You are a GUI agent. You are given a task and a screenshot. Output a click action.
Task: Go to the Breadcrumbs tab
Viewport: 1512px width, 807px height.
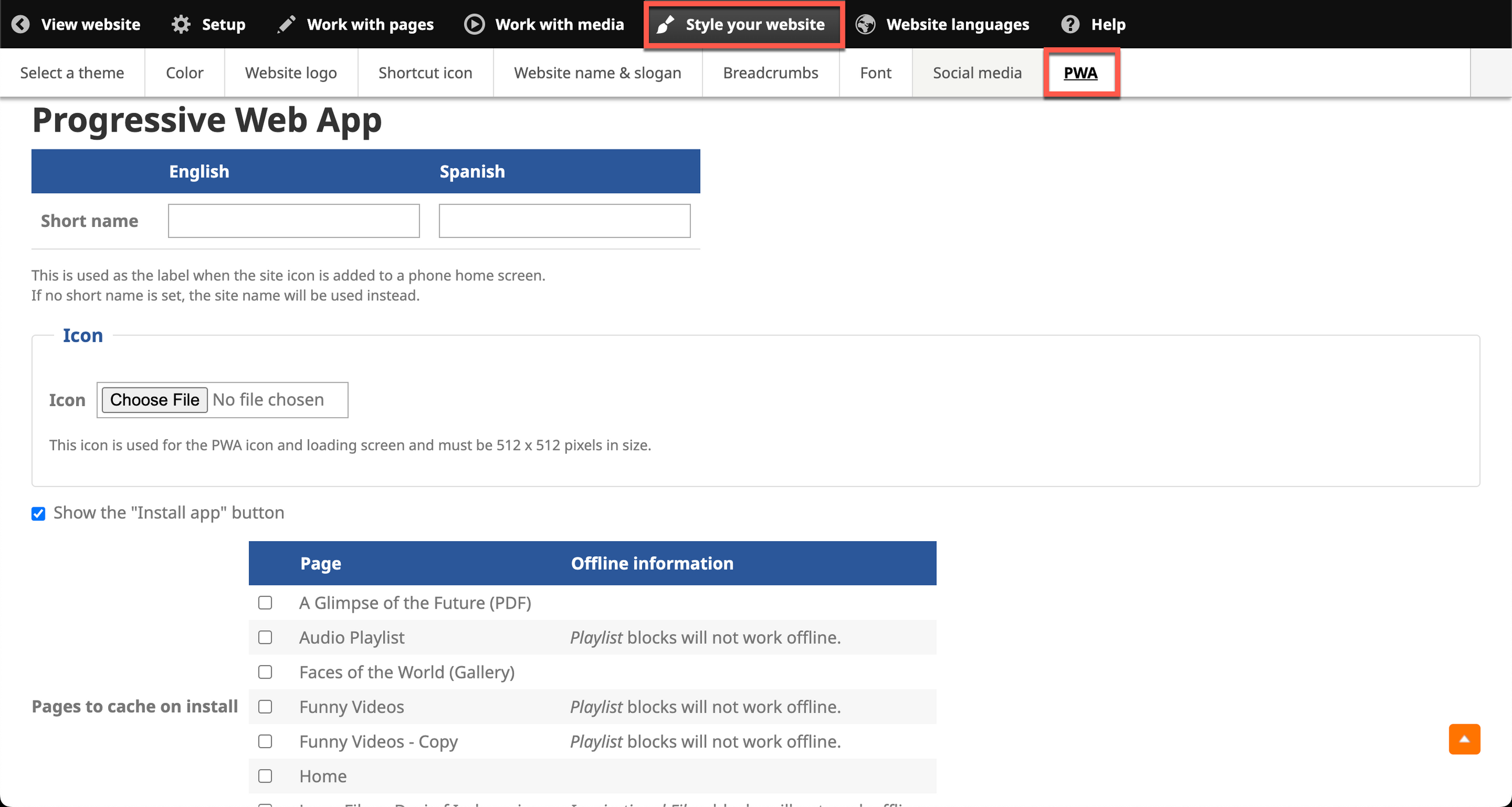[x=770, y=73]
